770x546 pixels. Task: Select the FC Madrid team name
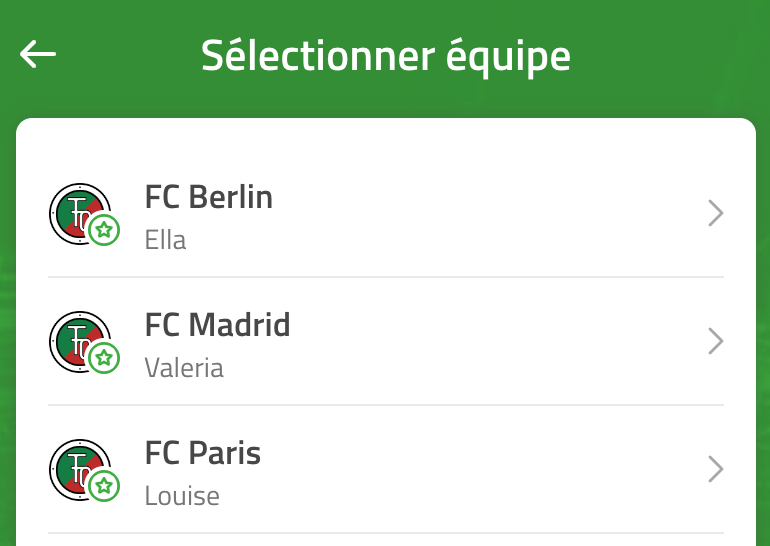[x=218, y=325]
